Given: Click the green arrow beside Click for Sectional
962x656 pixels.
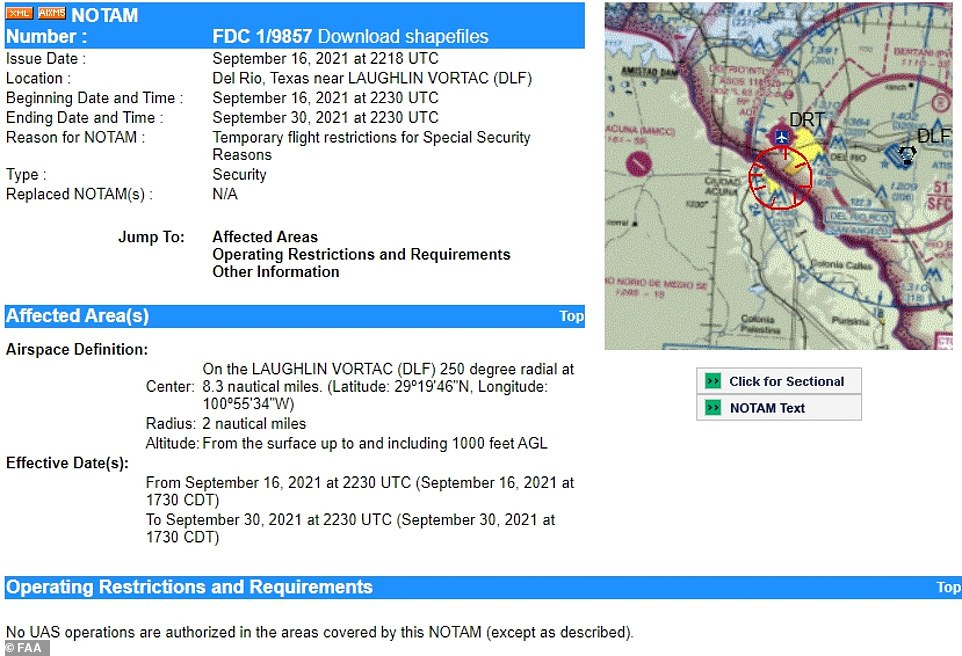Looking at the screenshot, I should point(713,381).
